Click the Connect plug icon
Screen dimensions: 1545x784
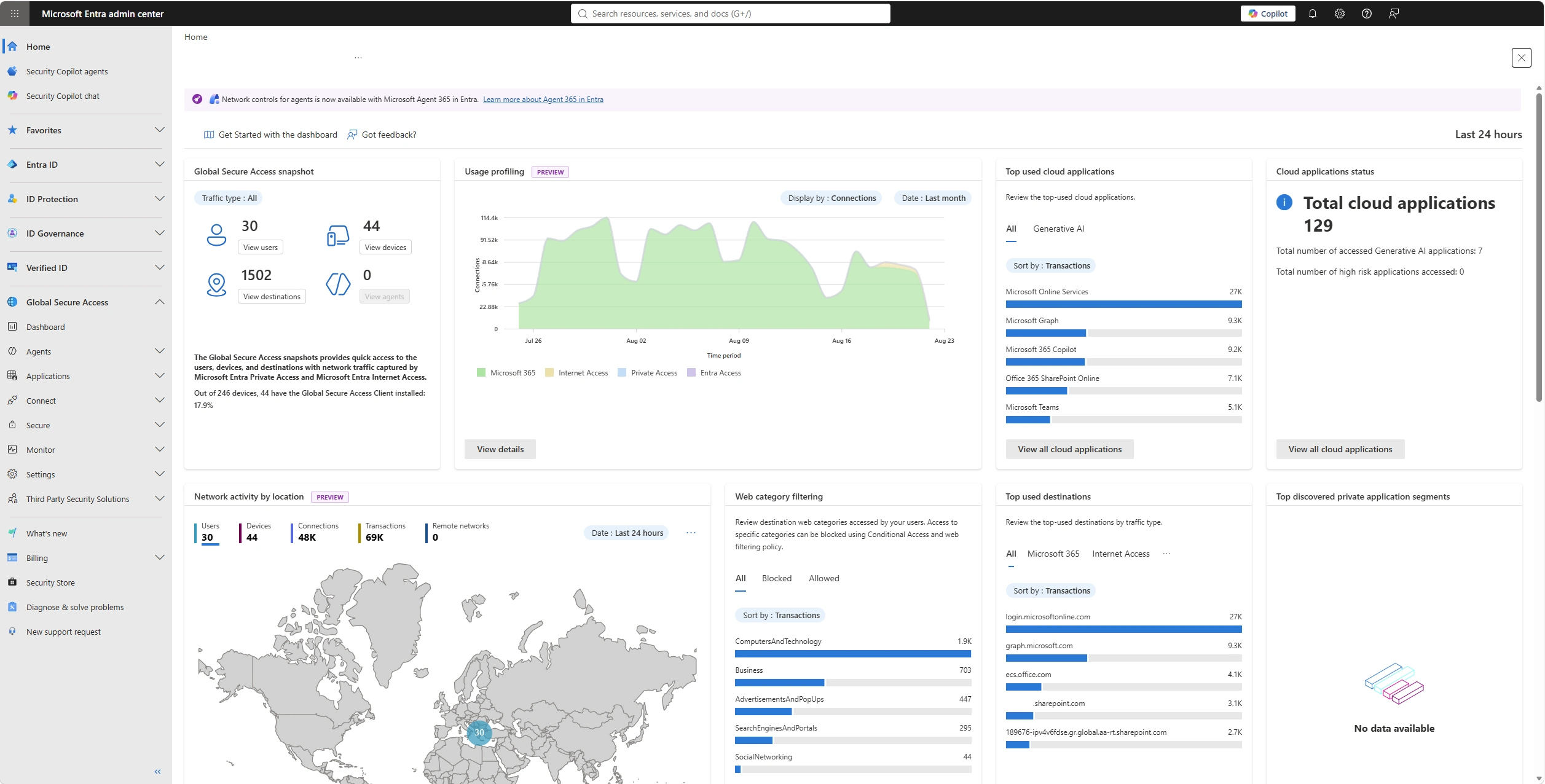12,401
